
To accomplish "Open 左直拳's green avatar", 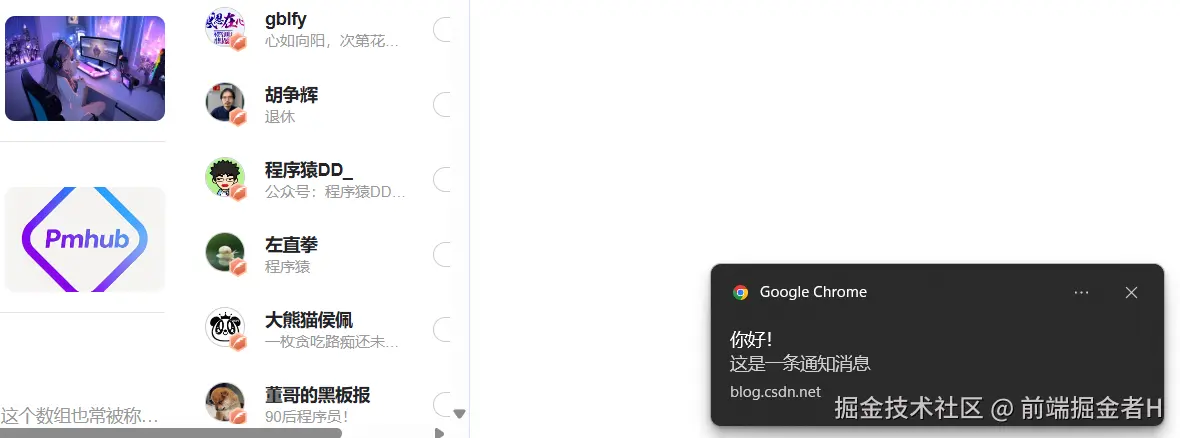I will [225, 252].
